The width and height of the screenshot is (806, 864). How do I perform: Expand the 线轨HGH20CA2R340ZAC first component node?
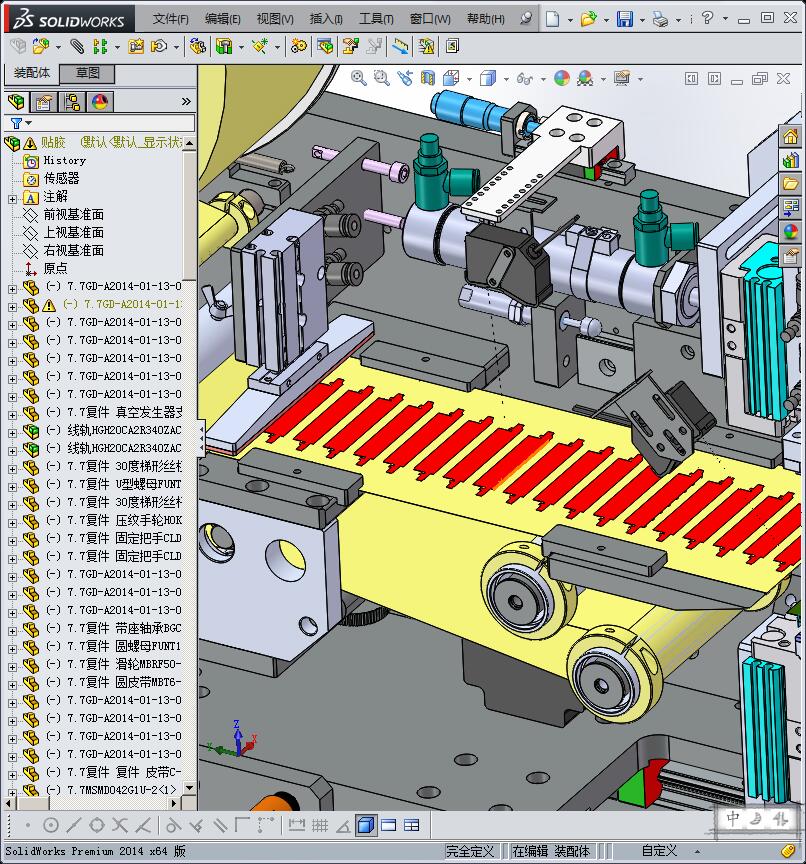click(x=12, y=433)
